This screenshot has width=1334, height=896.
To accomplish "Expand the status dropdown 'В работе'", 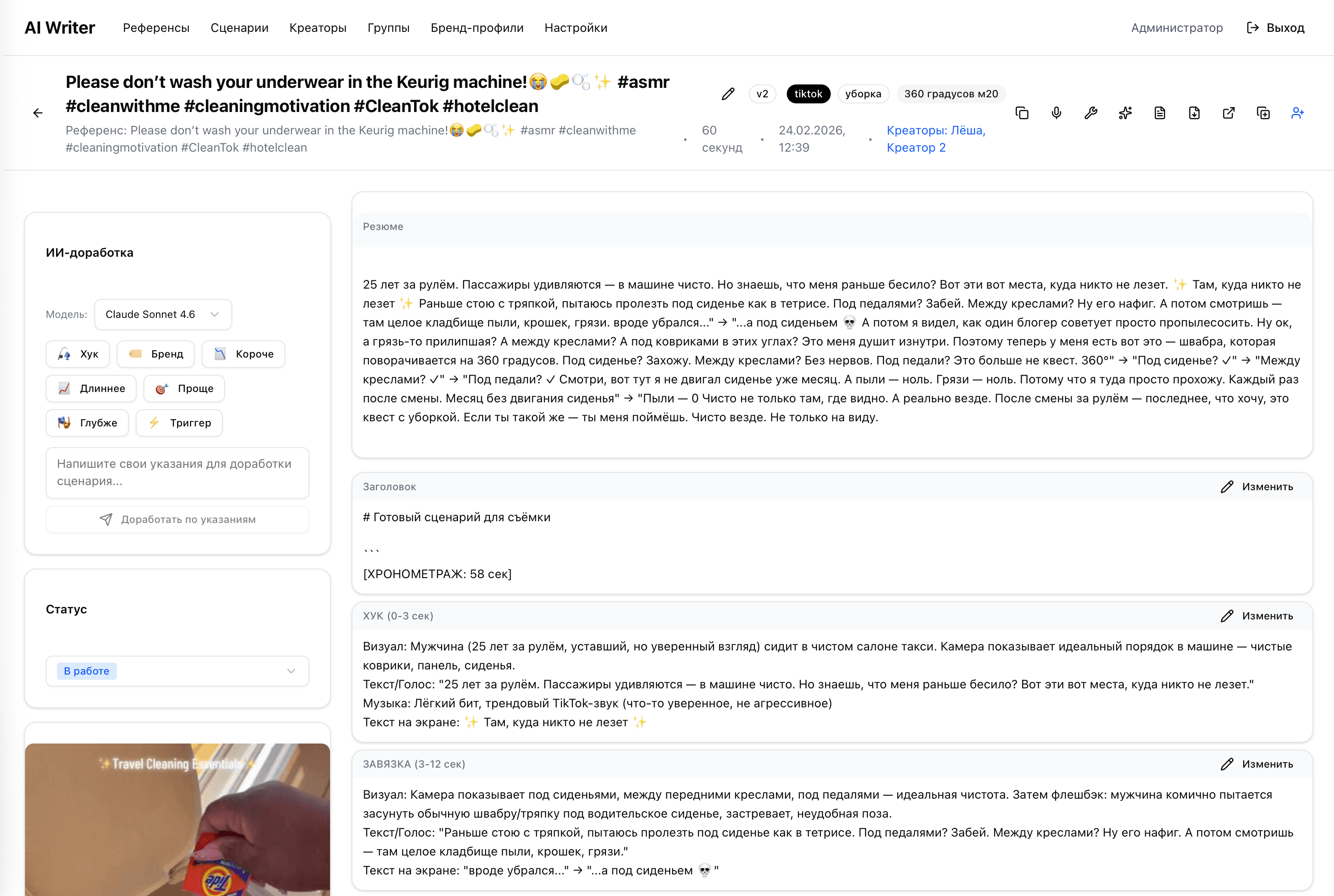I will click(177, 671).
